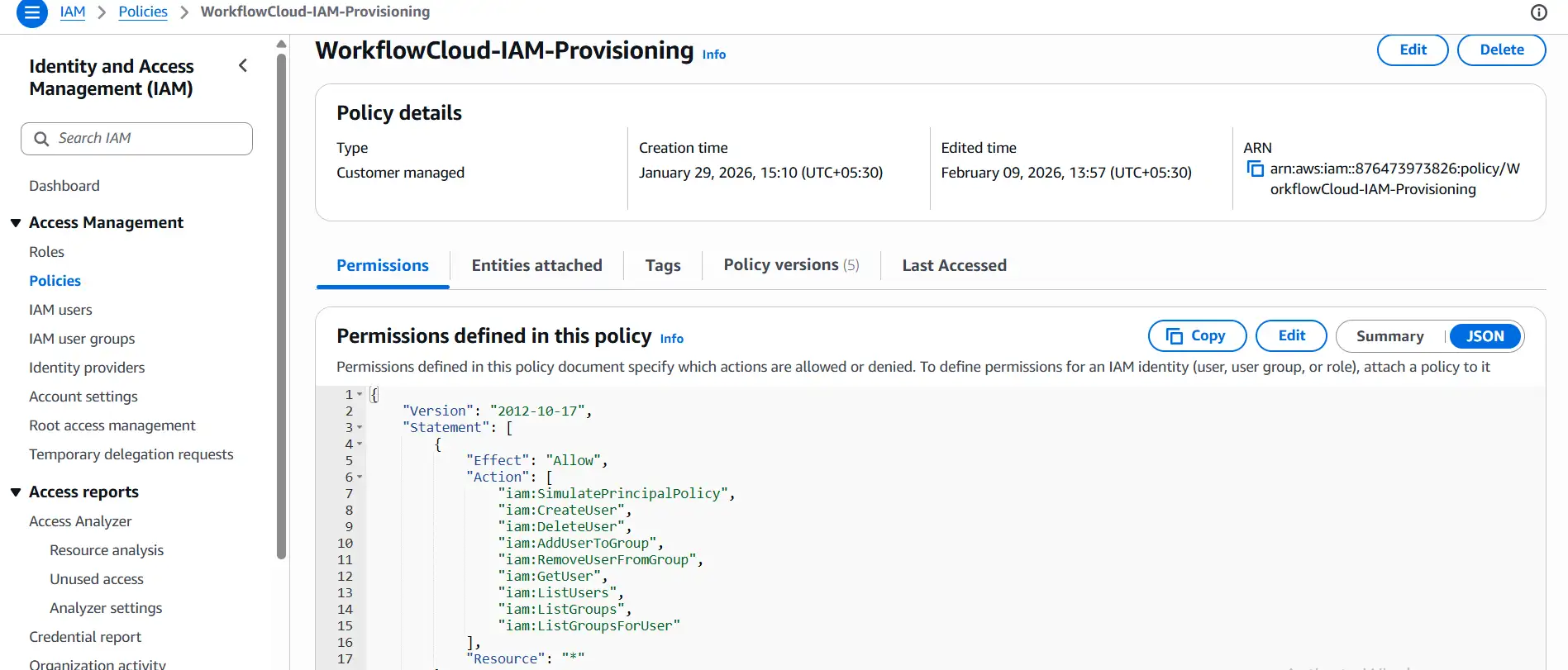Open Account settings
Image resolution: width=1568 pixels, height=670 pixels.
83,397
